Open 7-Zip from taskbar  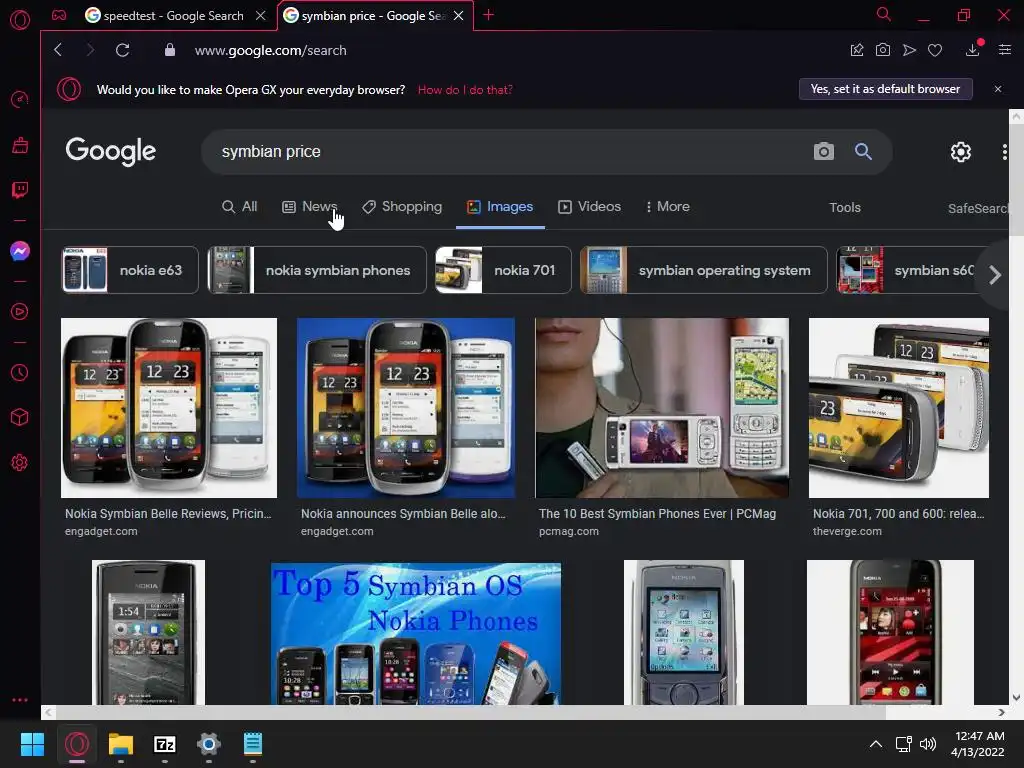point(165,744)
